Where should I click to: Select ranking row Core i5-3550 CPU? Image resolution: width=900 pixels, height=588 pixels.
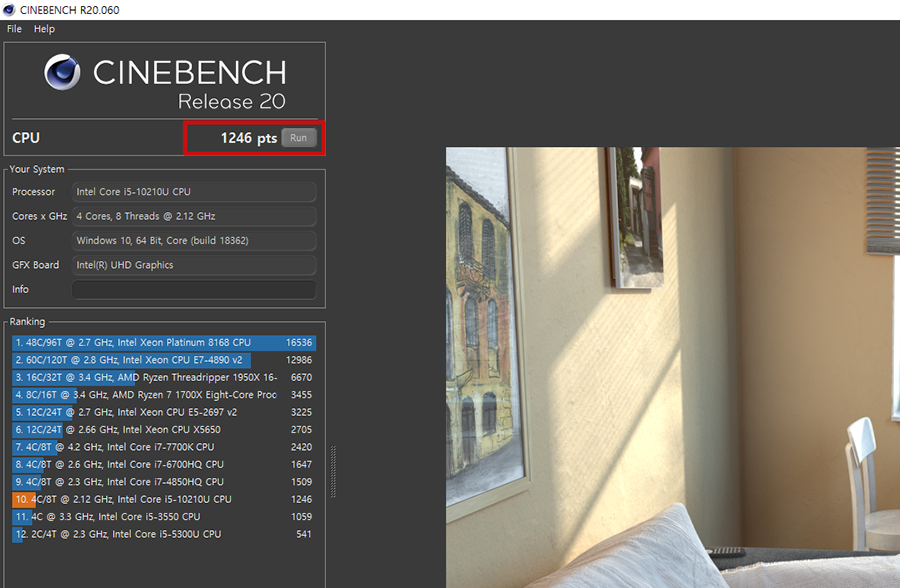(x=164, y=517)
